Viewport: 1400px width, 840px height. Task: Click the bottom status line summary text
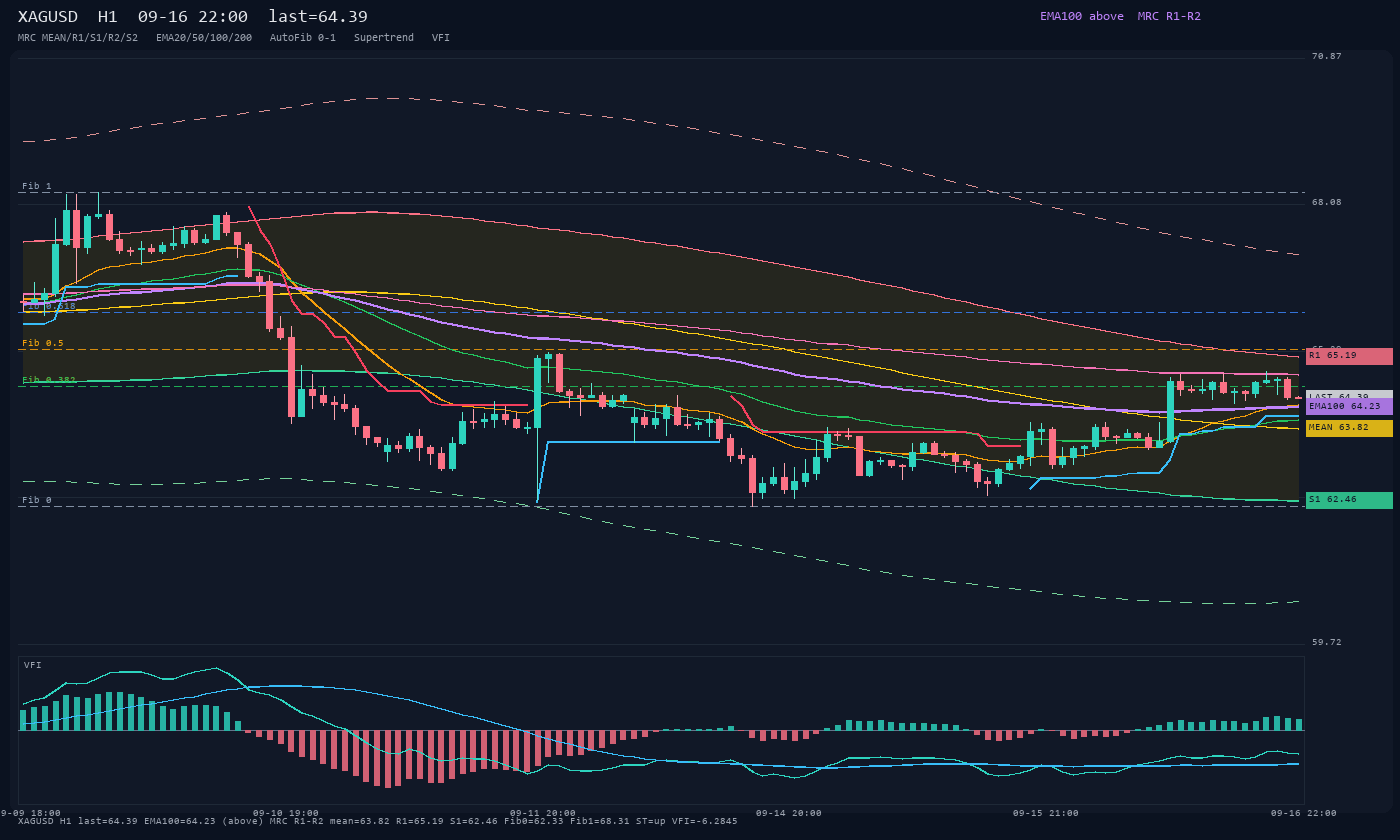[378, 821]
